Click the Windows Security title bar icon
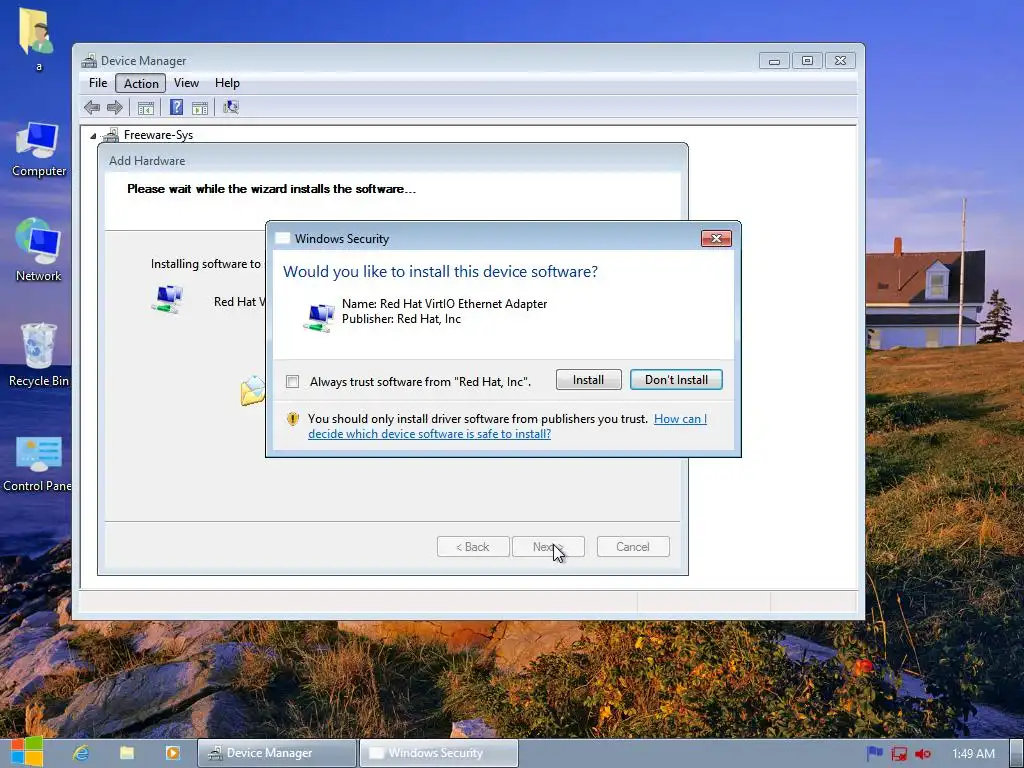 (x=282, y=238)
